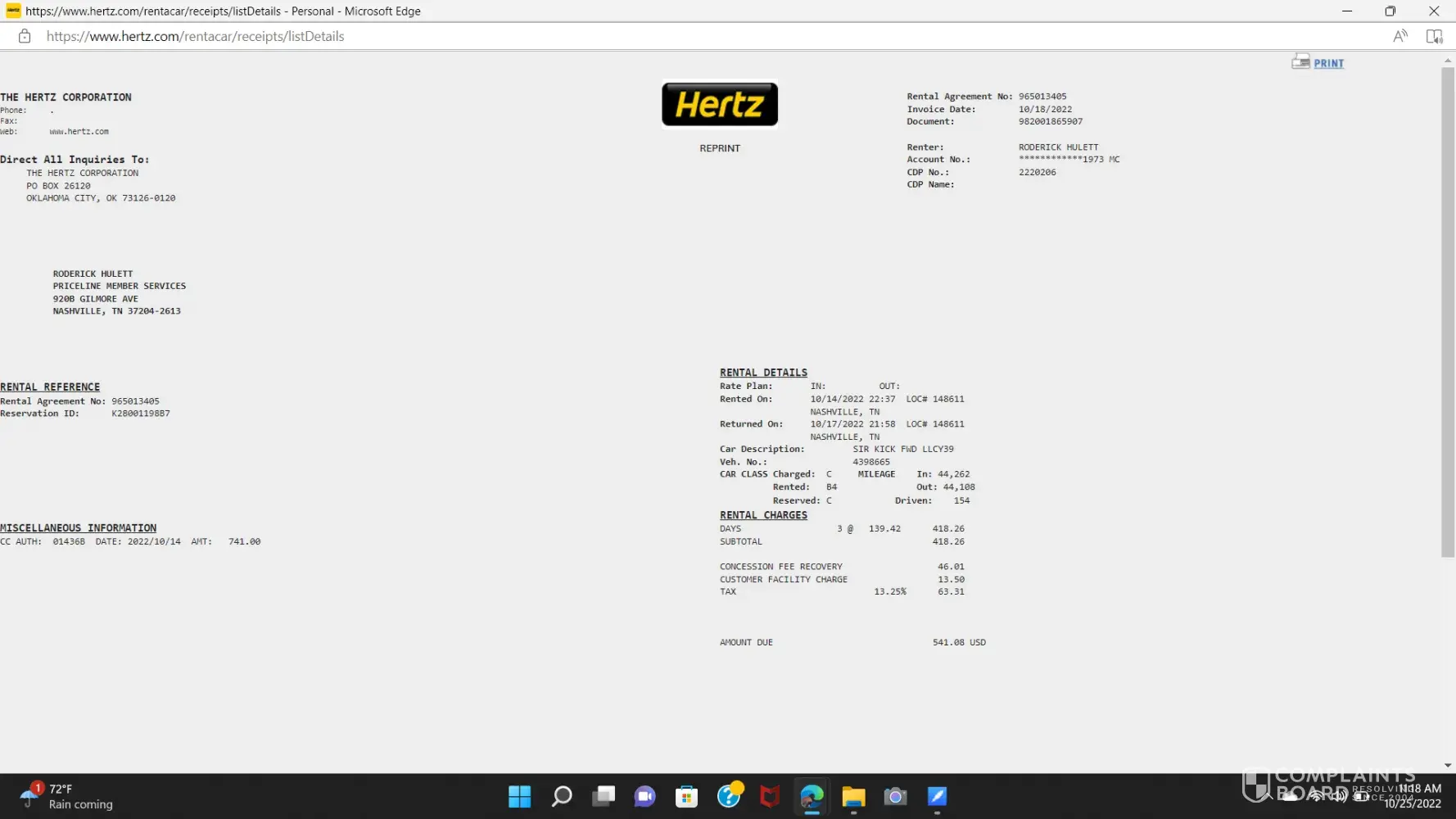Open the Windows Start menu
The height and width of the screenshot is (819, 1456).
[519, 796]
